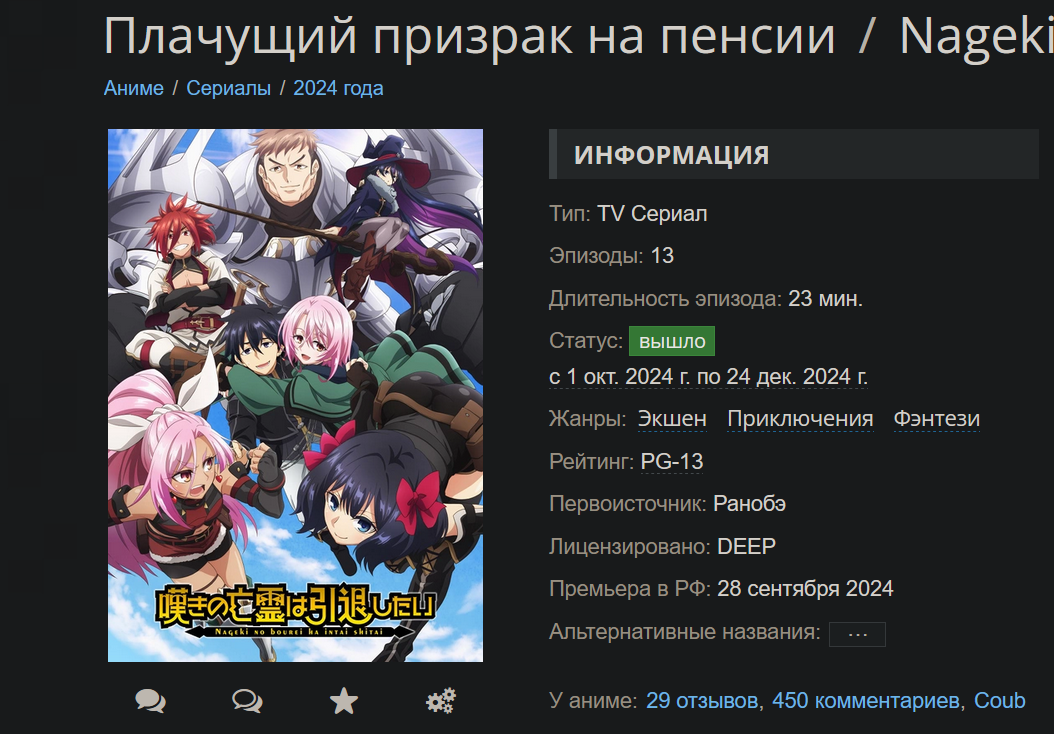The image size is (1054, 734).
Task: Click the star favorites icon
Action: (343, 700)
